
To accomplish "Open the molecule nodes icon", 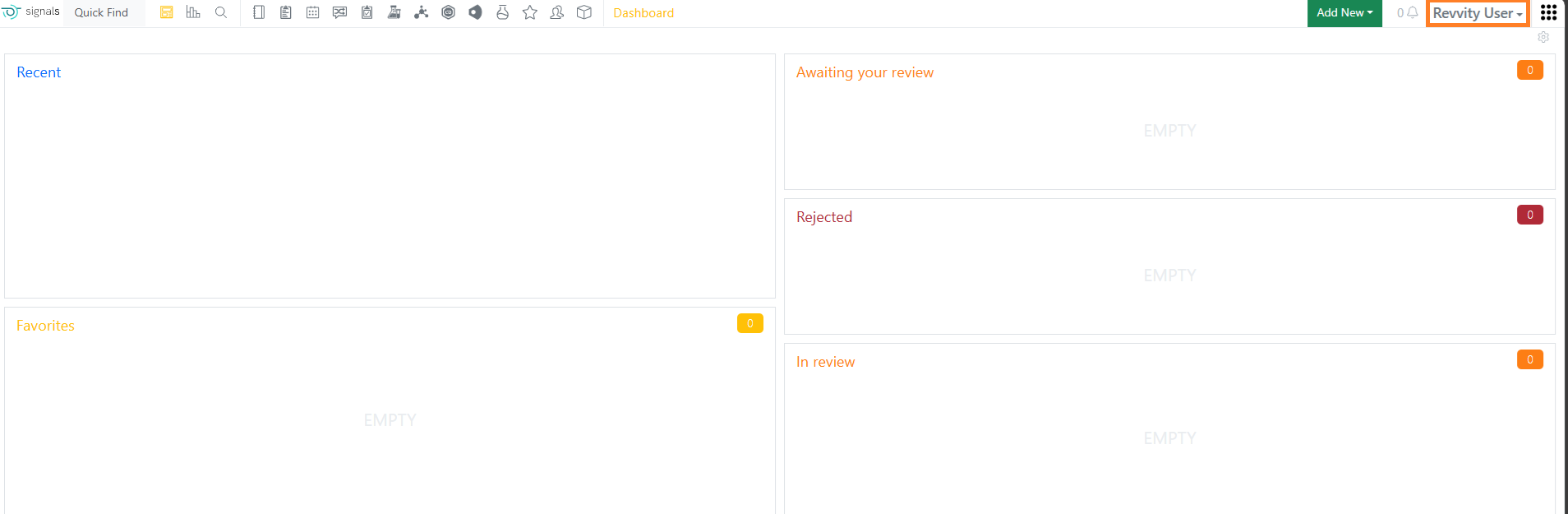I will point(422,12).
